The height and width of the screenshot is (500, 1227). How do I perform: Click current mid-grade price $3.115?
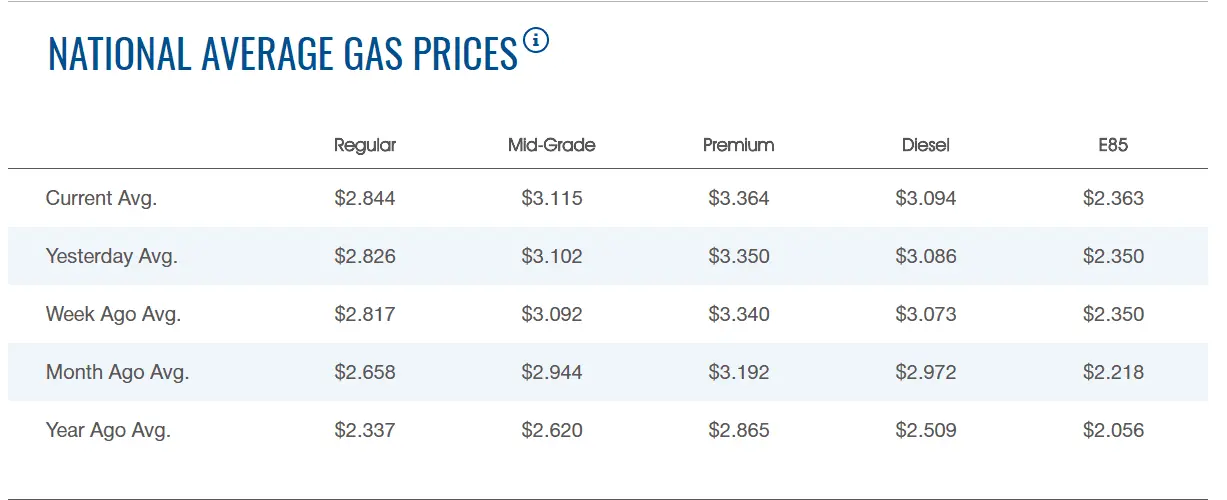[551, 198]
